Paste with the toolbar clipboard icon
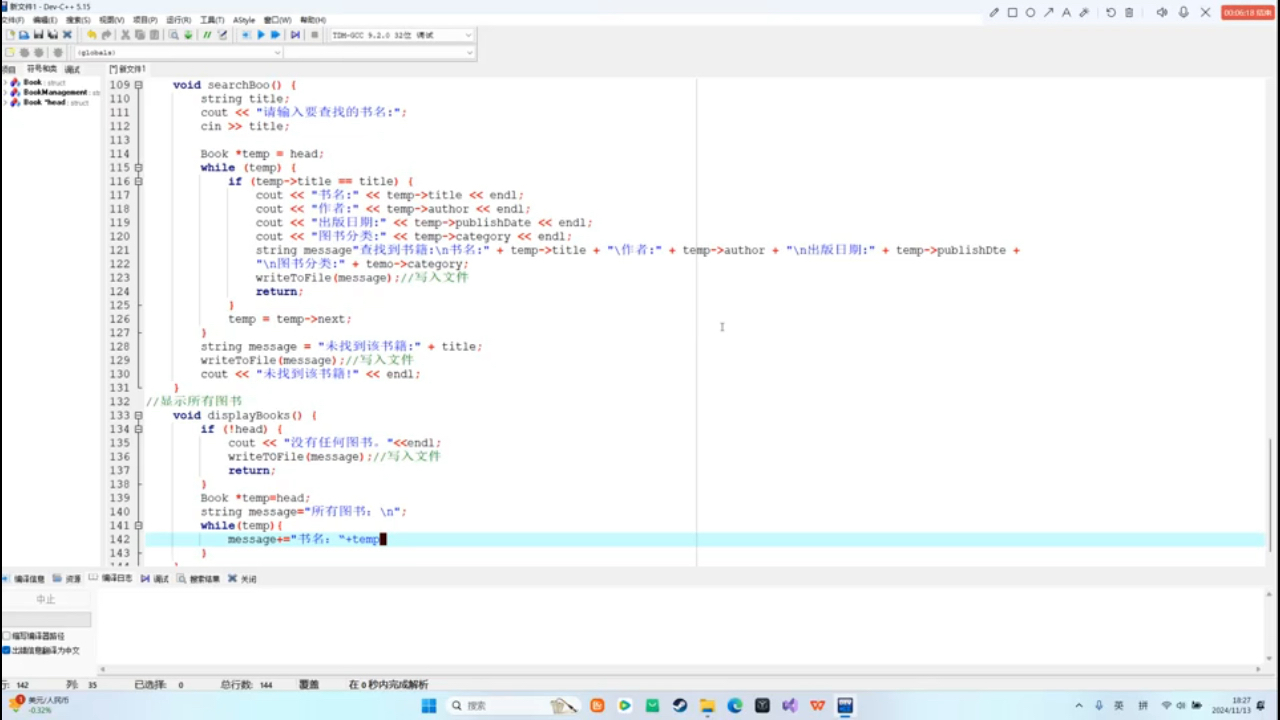The width and height of the screenshot is (1280, 720). (x=154, y=35)
